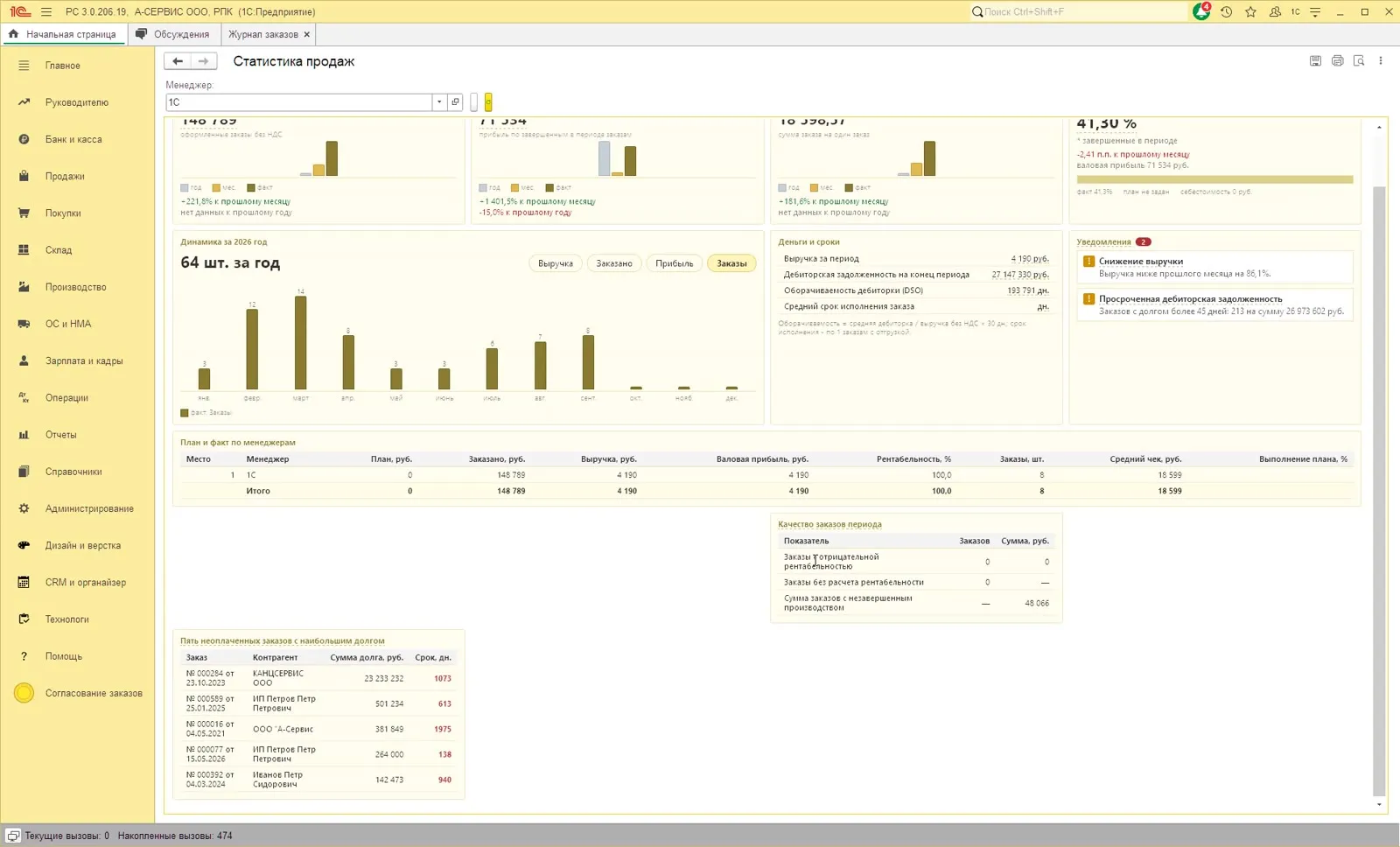The image size is (1400, 847).
Task: Switch to Журнал заказов tab
Action: (x=263, y=34)
